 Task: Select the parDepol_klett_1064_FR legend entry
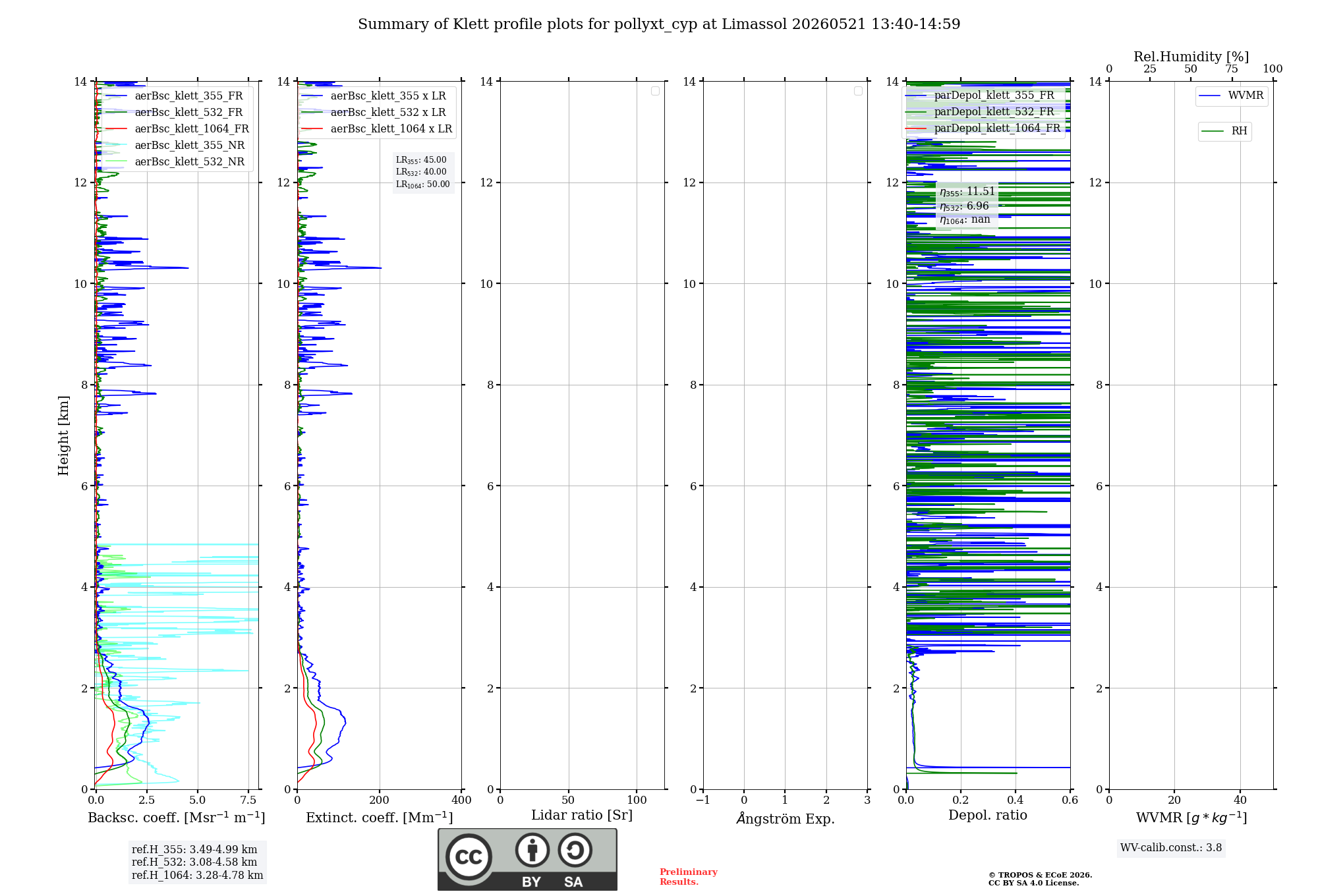(x=984, y=128)
